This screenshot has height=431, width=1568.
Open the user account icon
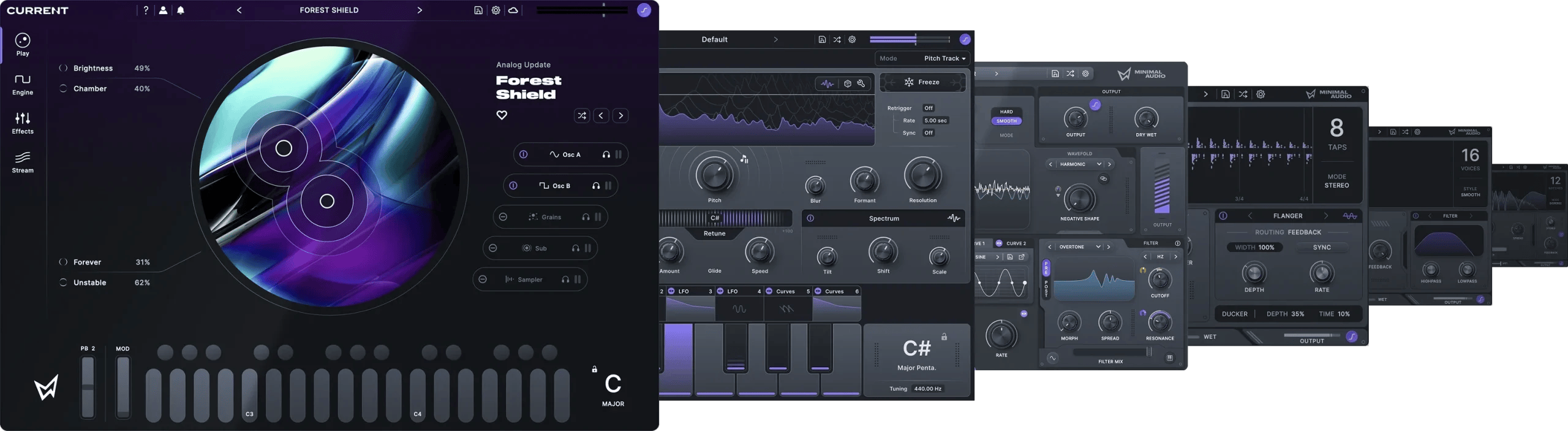coord(163,10)
